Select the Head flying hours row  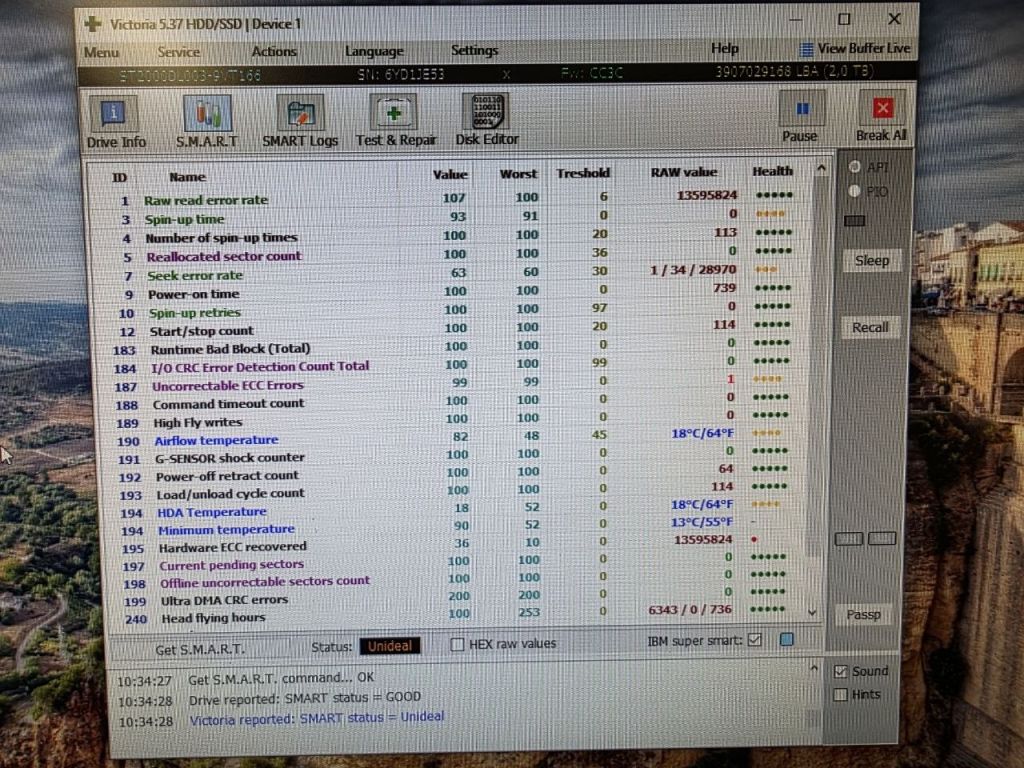453,615
